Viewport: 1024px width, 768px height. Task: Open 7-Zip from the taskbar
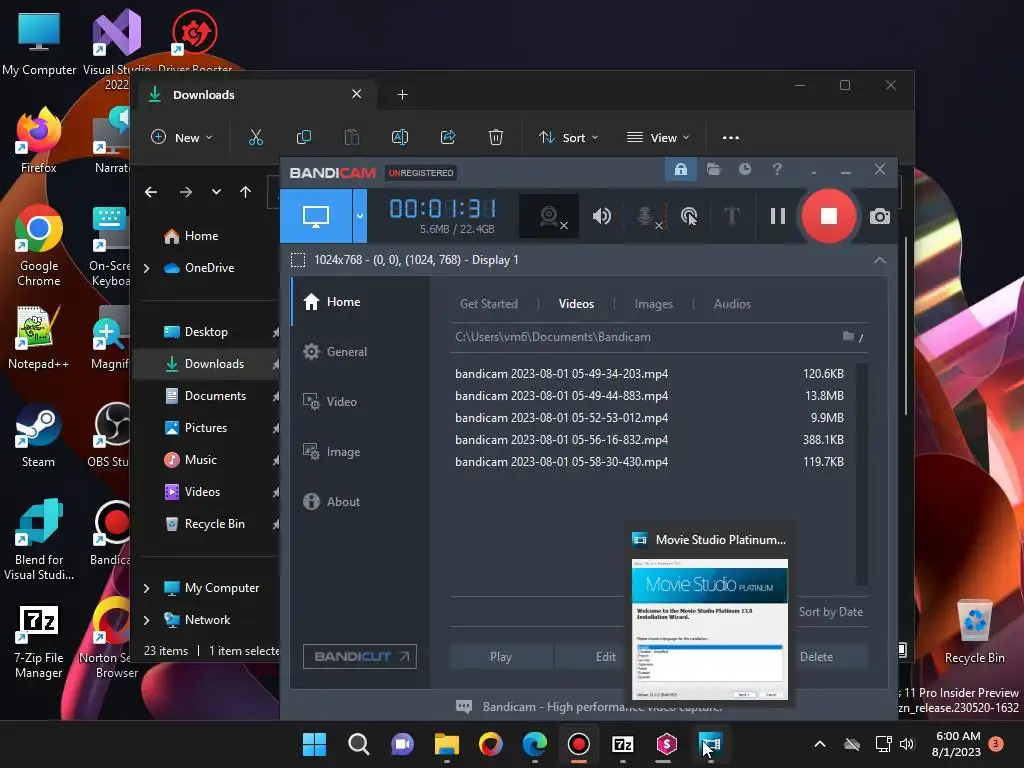pos(622,744)
